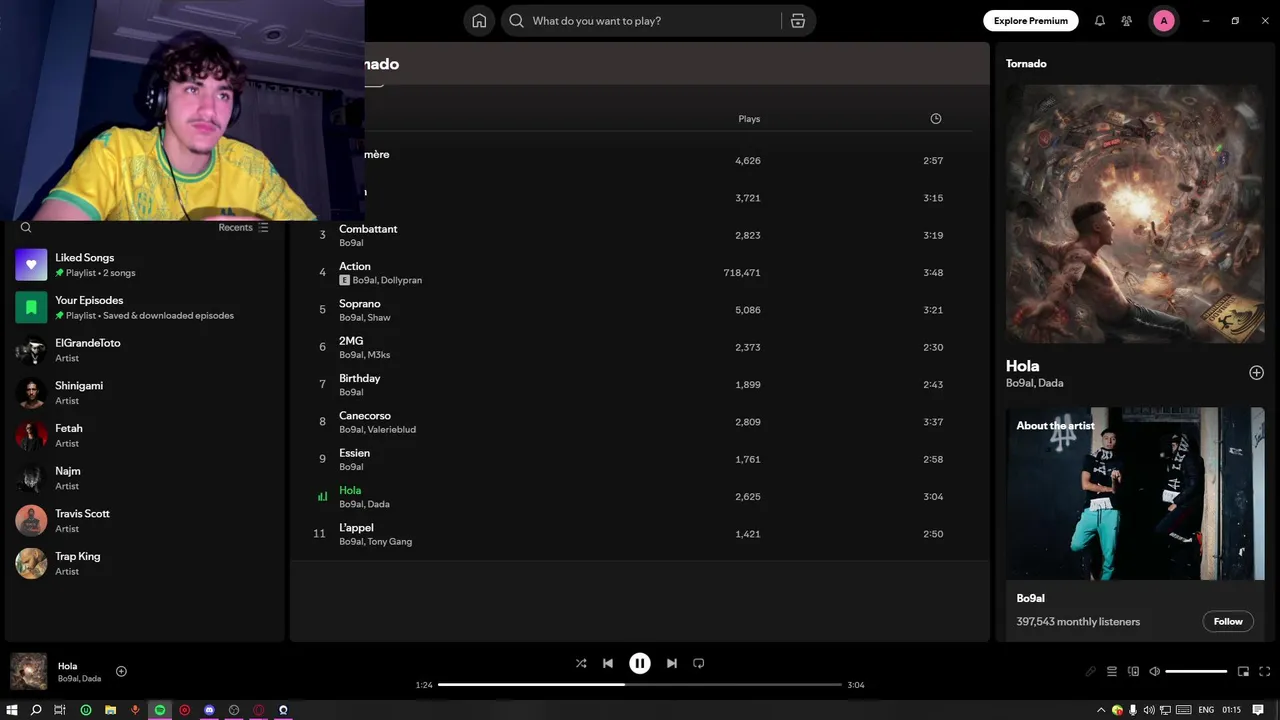Mute the volume speaker icon
Viewport: 1280px width, 720px height.
tap(1155, 671)
